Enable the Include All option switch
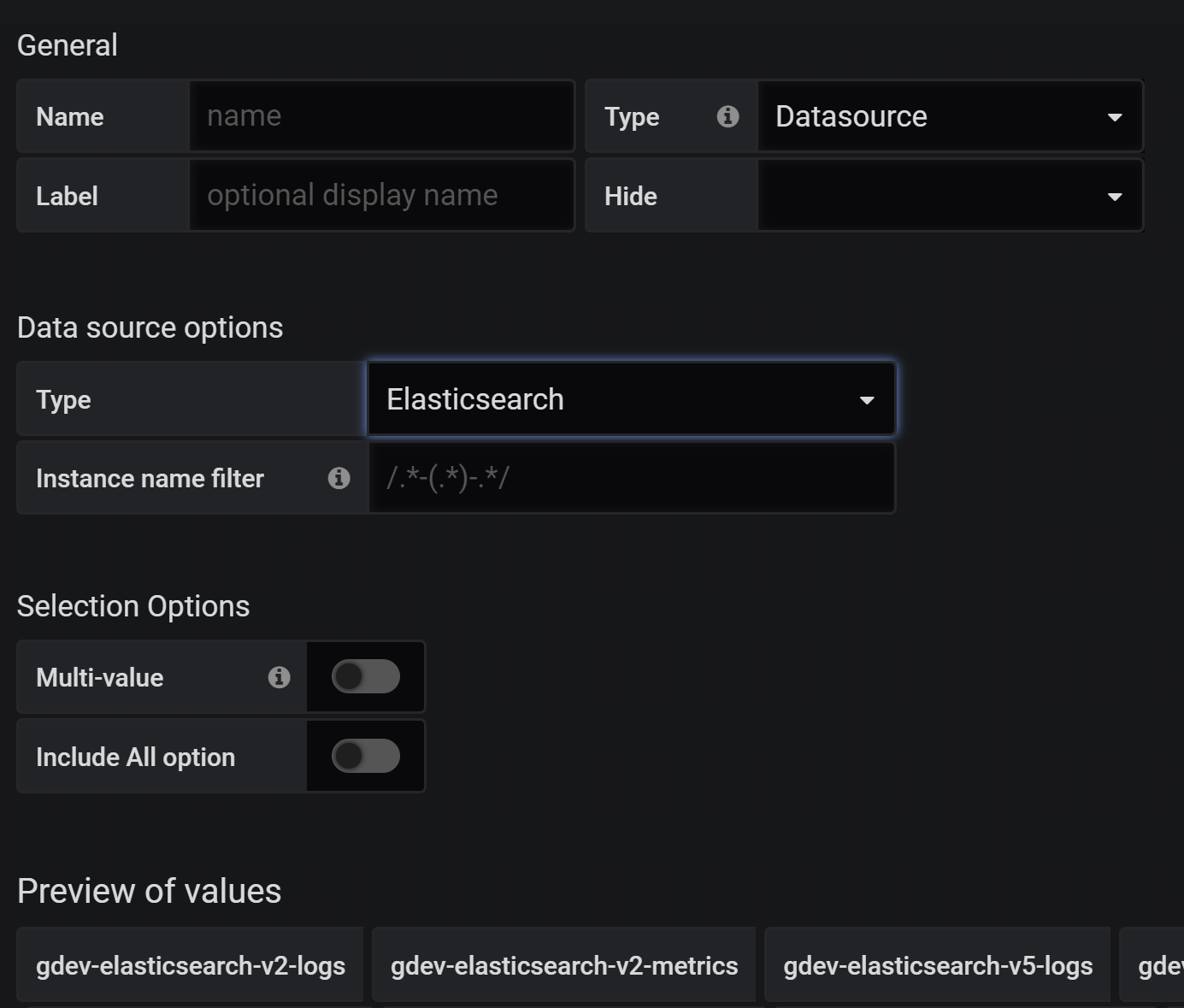This screenshot has height=1008, width=1184. point(364,756)
